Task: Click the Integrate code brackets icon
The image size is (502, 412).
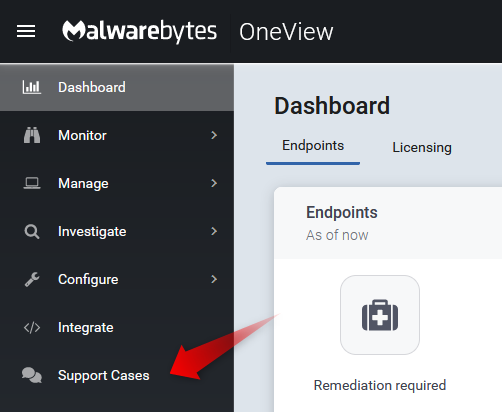Action: (x=32, y=328)
